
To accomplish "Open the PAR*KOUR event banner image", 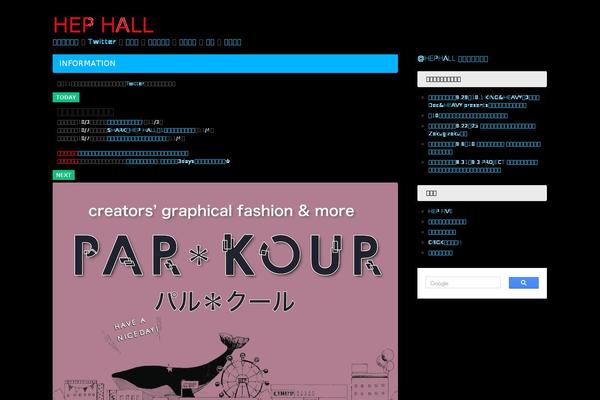I will (x=225, y=291).
